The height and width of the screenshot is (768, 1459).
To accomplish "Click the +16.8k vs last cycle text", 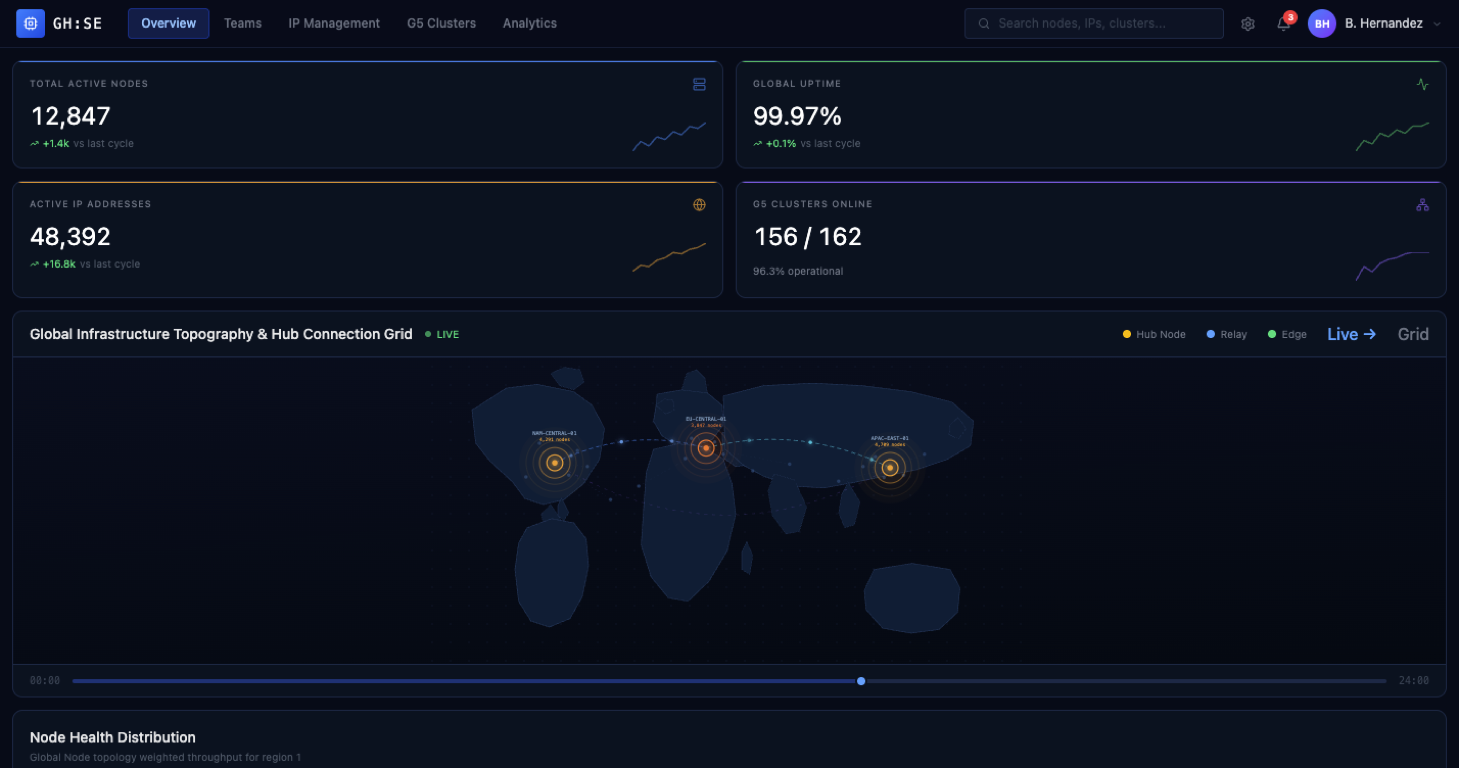I will click(x=85, y=264).
